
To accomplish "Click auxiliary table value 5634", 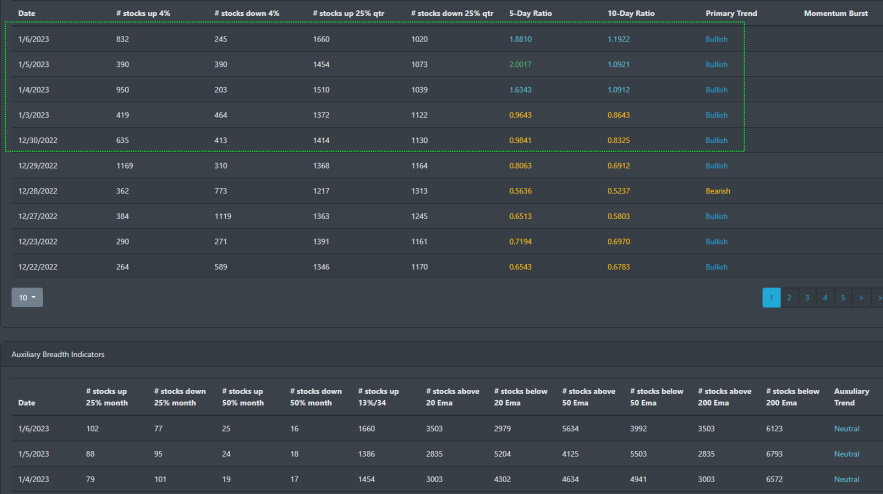I will tap(570, 429).
